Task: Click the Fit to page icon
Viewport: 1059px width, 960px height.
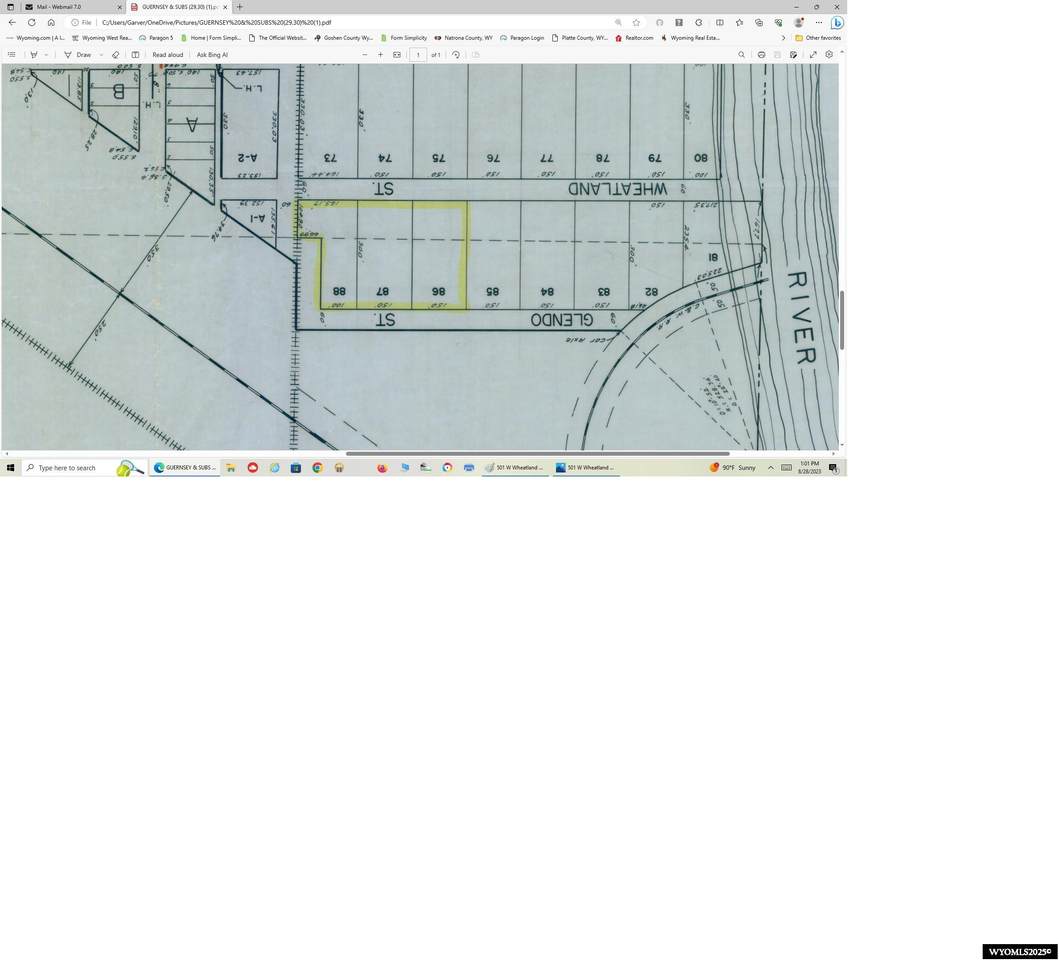Action: click(397, 55)
